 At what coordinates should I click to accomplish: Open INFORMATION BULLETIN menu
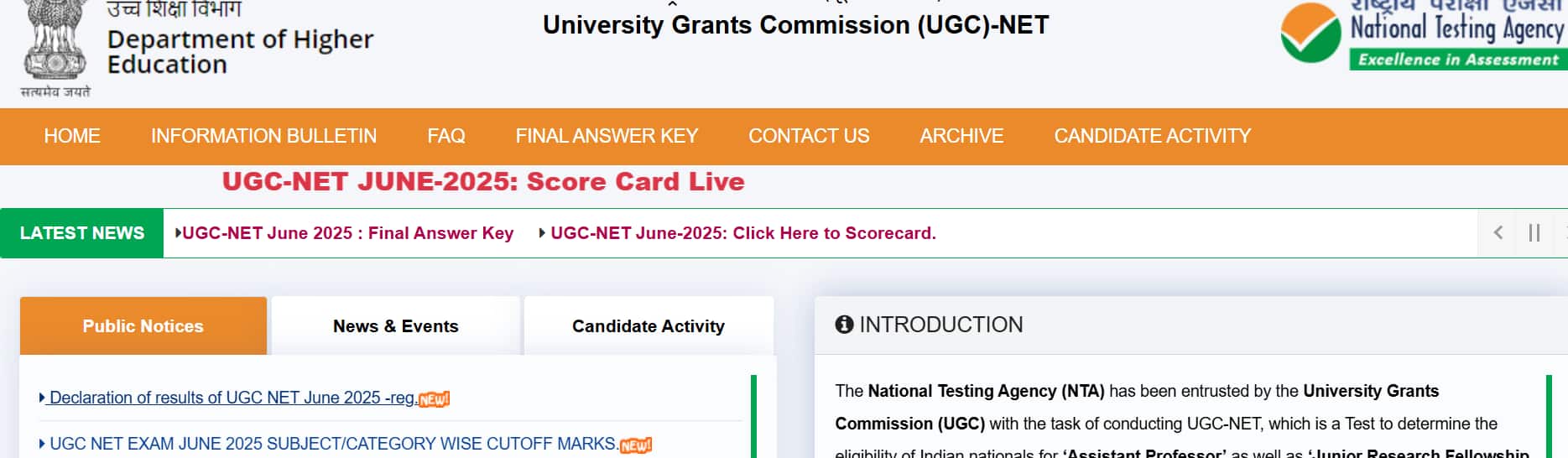point(263,136)
